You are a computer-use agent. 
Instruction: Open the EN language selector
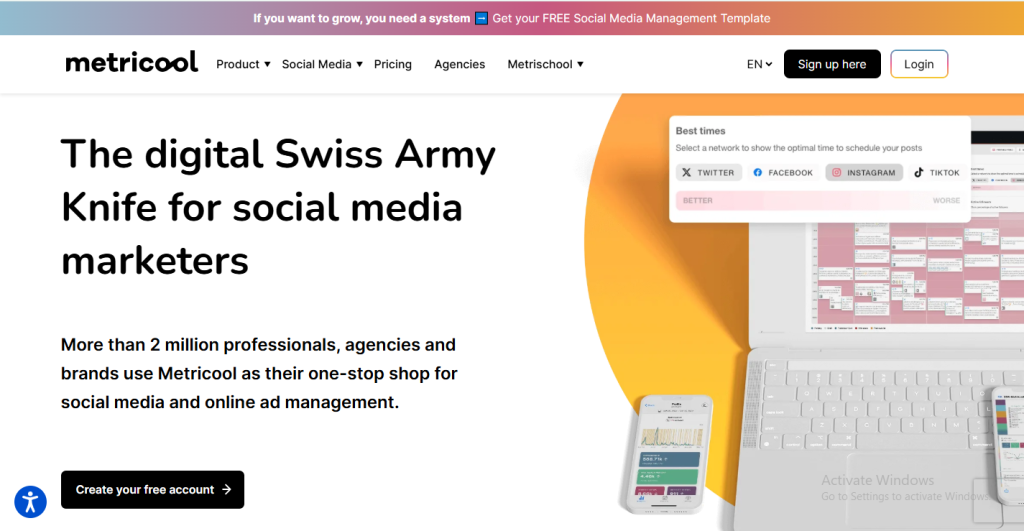(x=759, y=64)
